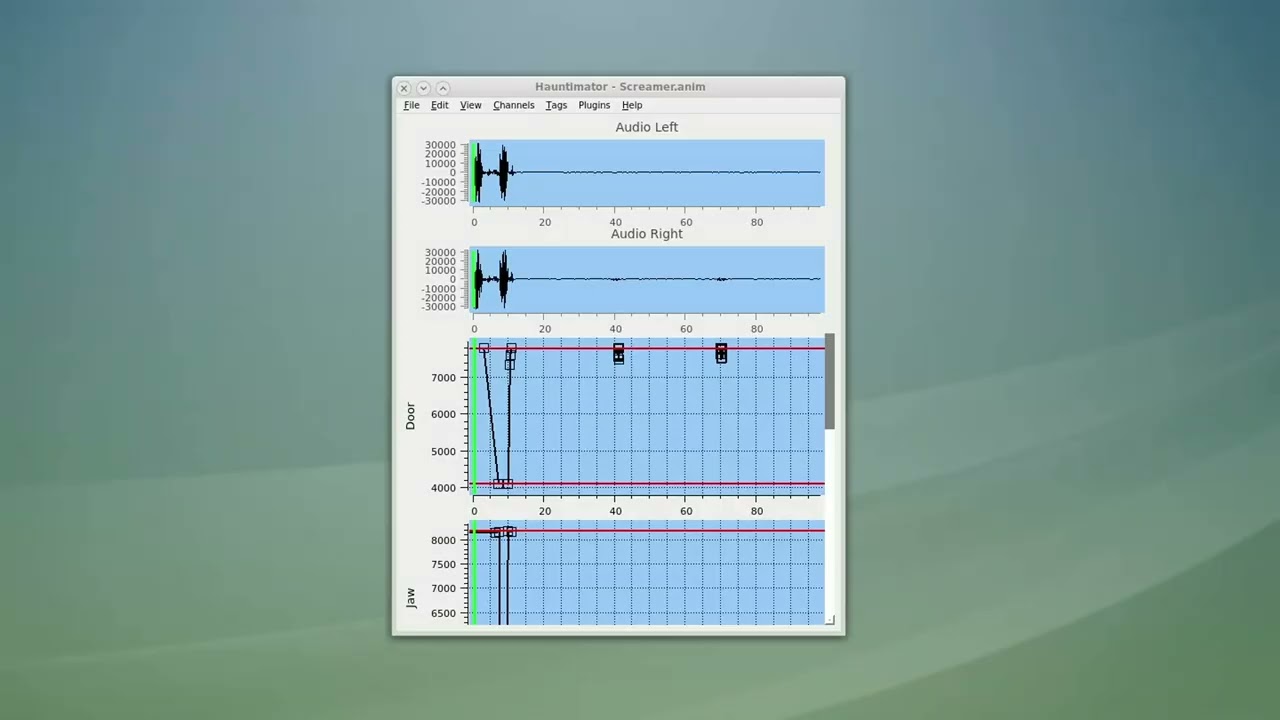Close the Hauntimator window
This screenshot has height=720, width=1280.
pyautogui.click(x=404, y=88)
